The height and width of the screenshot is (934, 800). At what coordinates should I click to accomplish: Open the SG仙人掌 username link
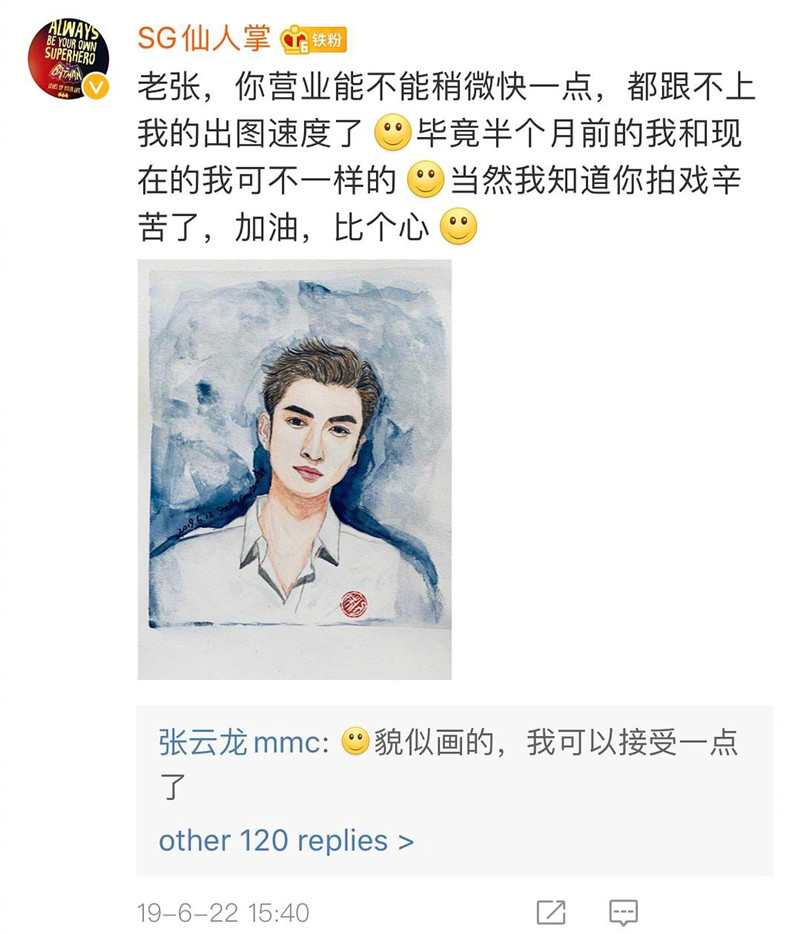click(x=204, y=39)
